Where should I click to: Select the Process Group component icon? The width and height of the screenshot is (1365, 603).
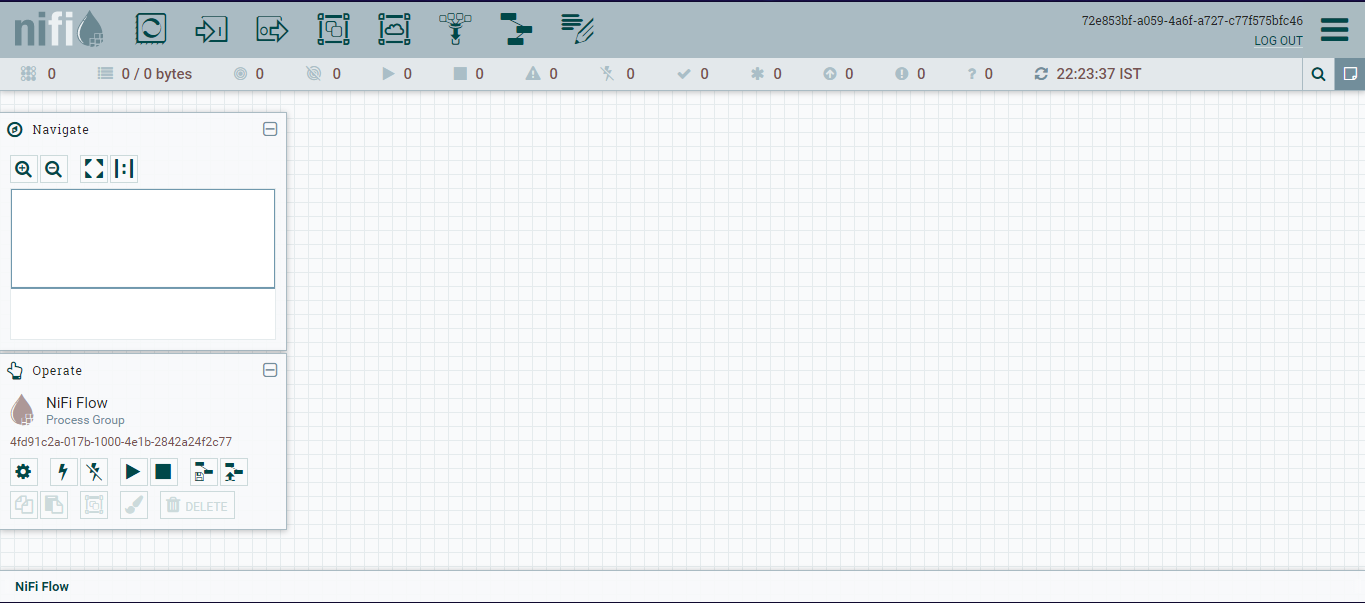point(333,29)
